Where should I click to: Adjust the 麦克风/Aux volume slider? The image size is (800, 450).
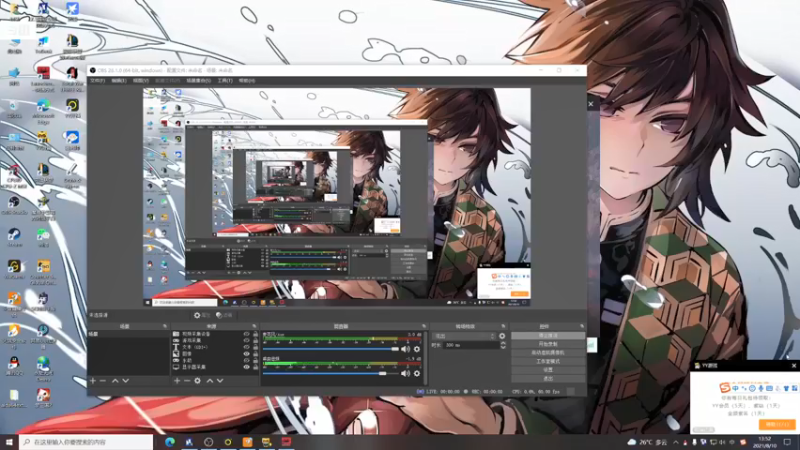330,349
